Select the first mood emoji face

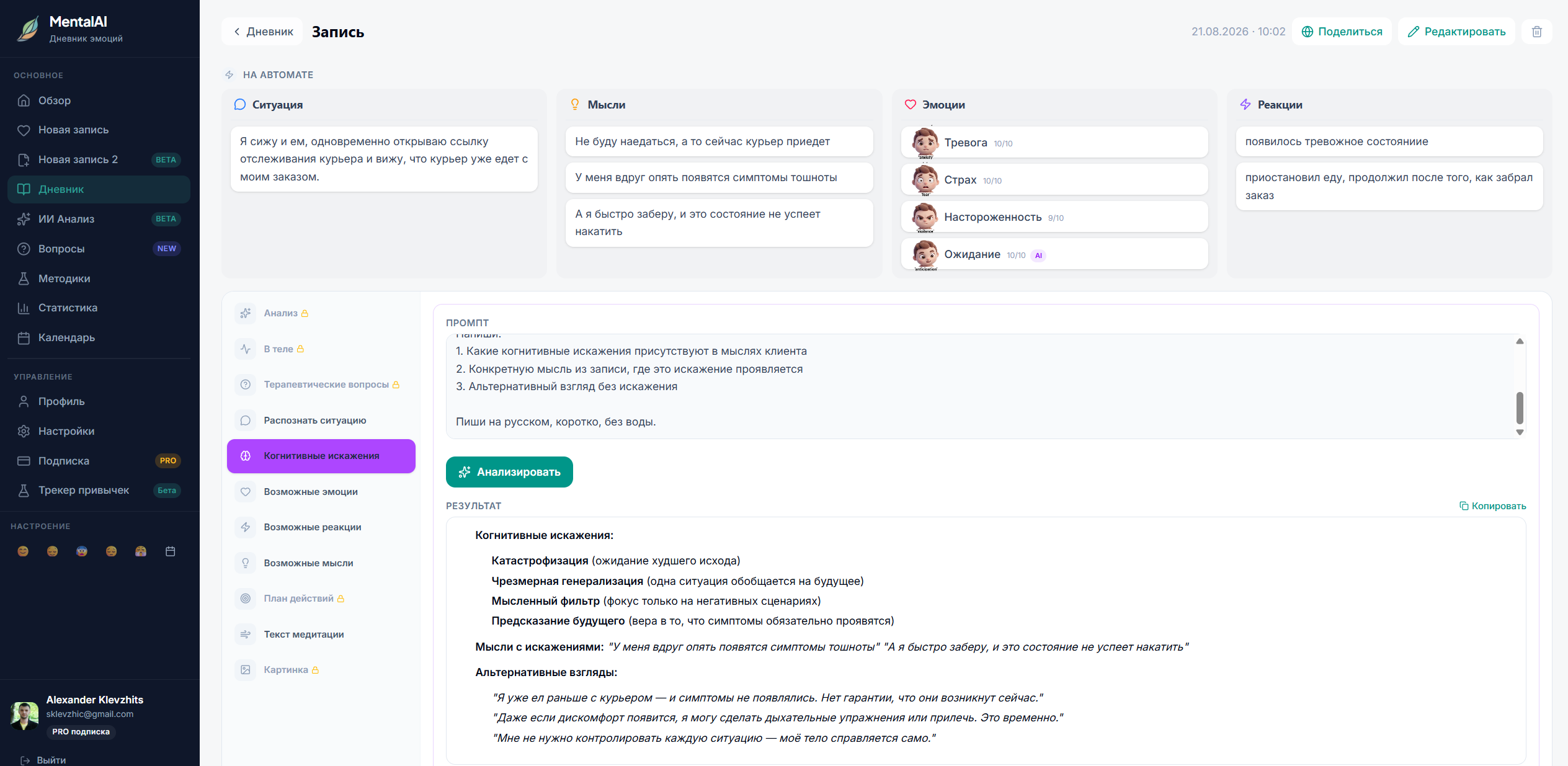(x=23, y=551)
